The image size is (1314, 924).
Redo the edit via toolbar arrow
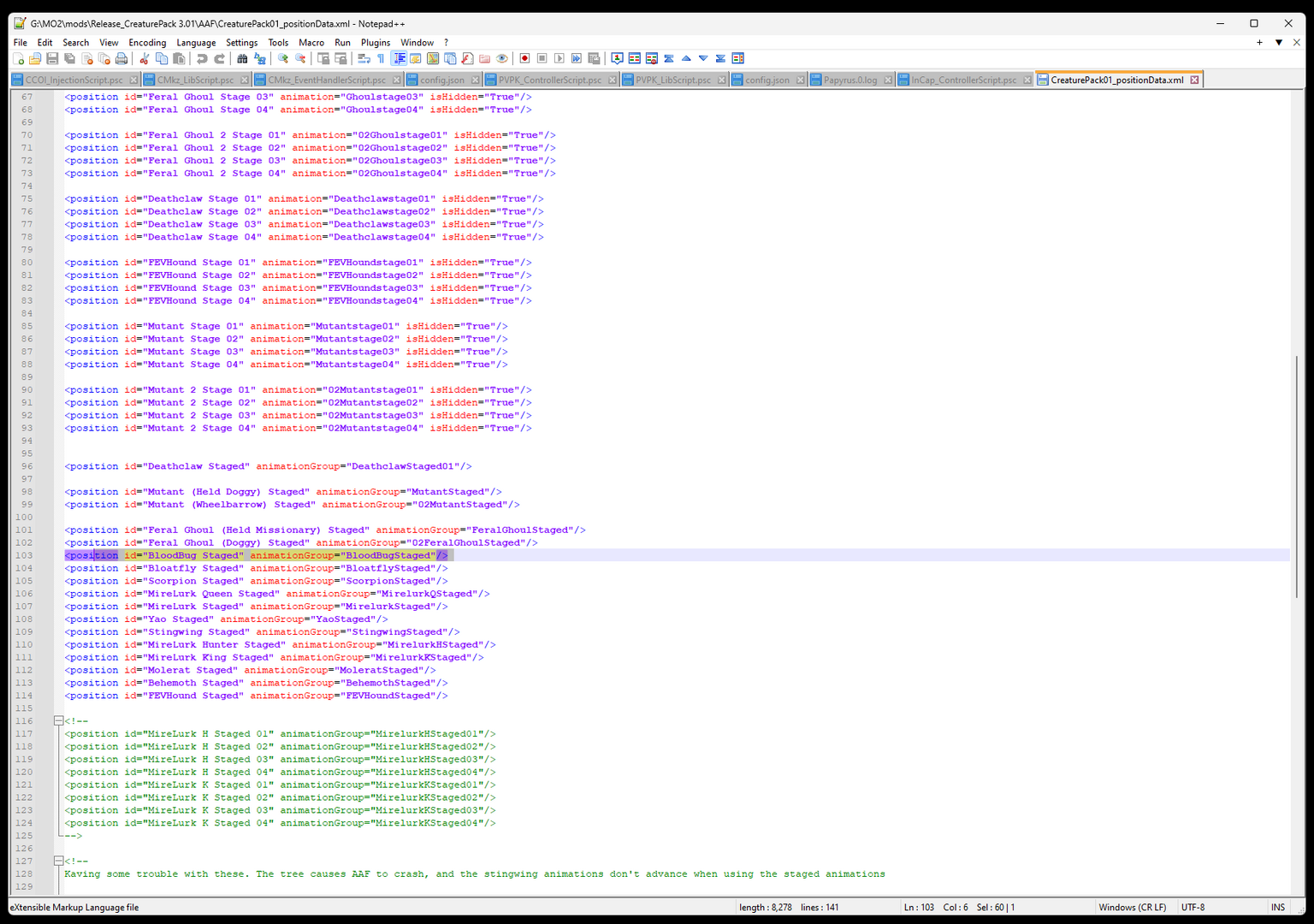pyautogui.click(x=219, y=59)
